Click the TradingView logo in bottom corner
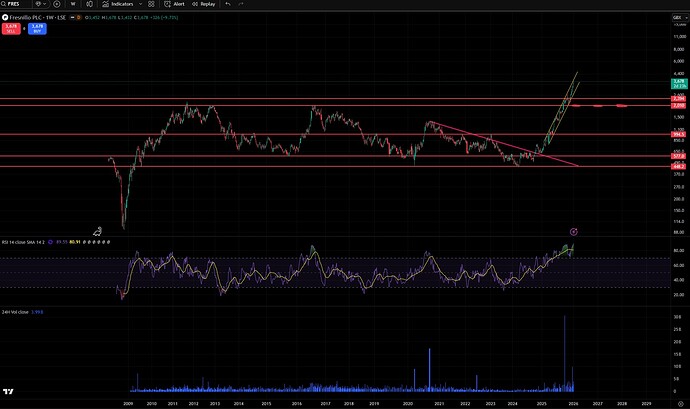 click(8, 391)
